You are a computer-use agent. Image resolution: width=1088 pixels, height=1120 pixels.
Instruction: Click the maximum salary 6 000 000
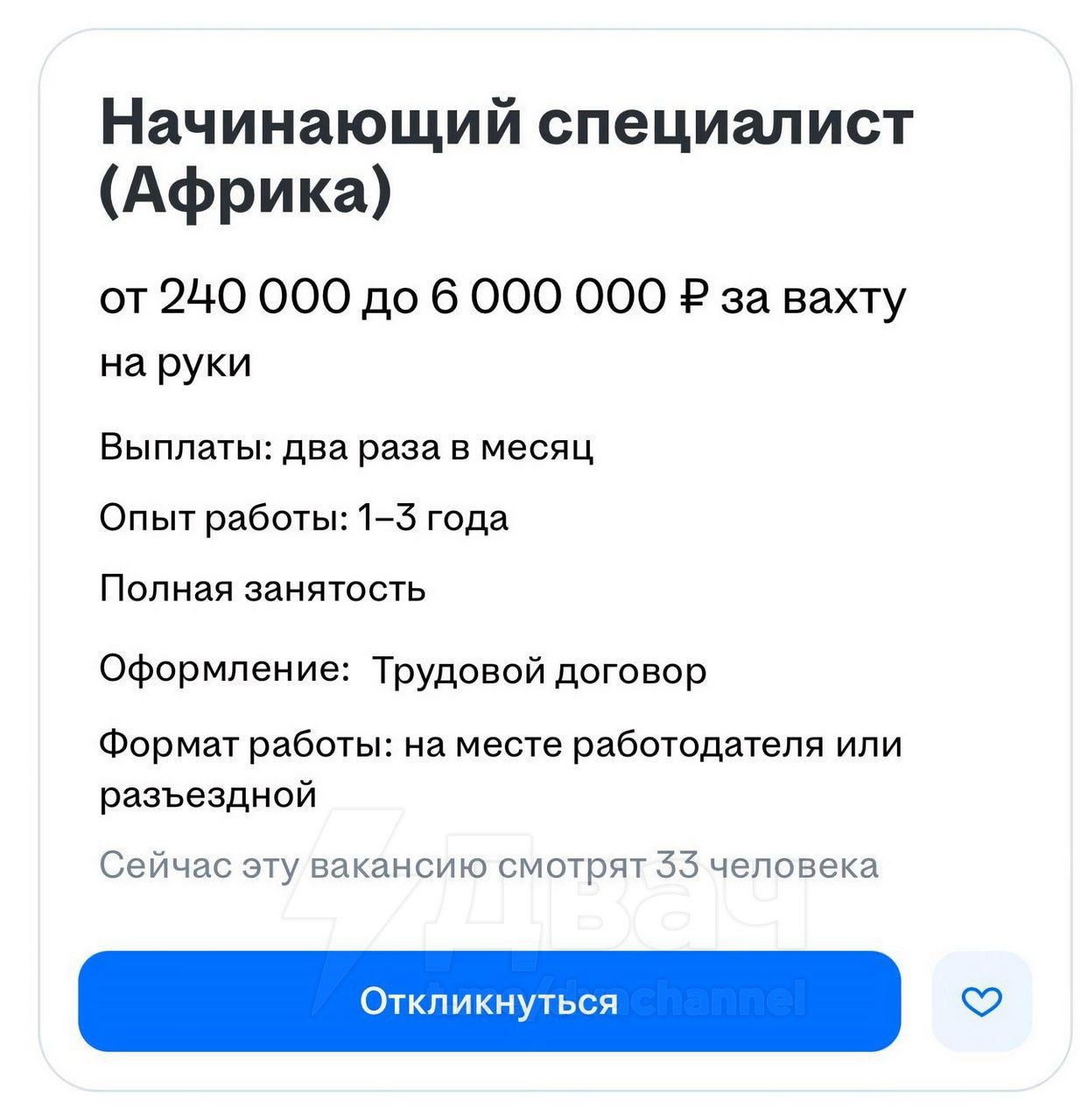click(x=548, y=297)
